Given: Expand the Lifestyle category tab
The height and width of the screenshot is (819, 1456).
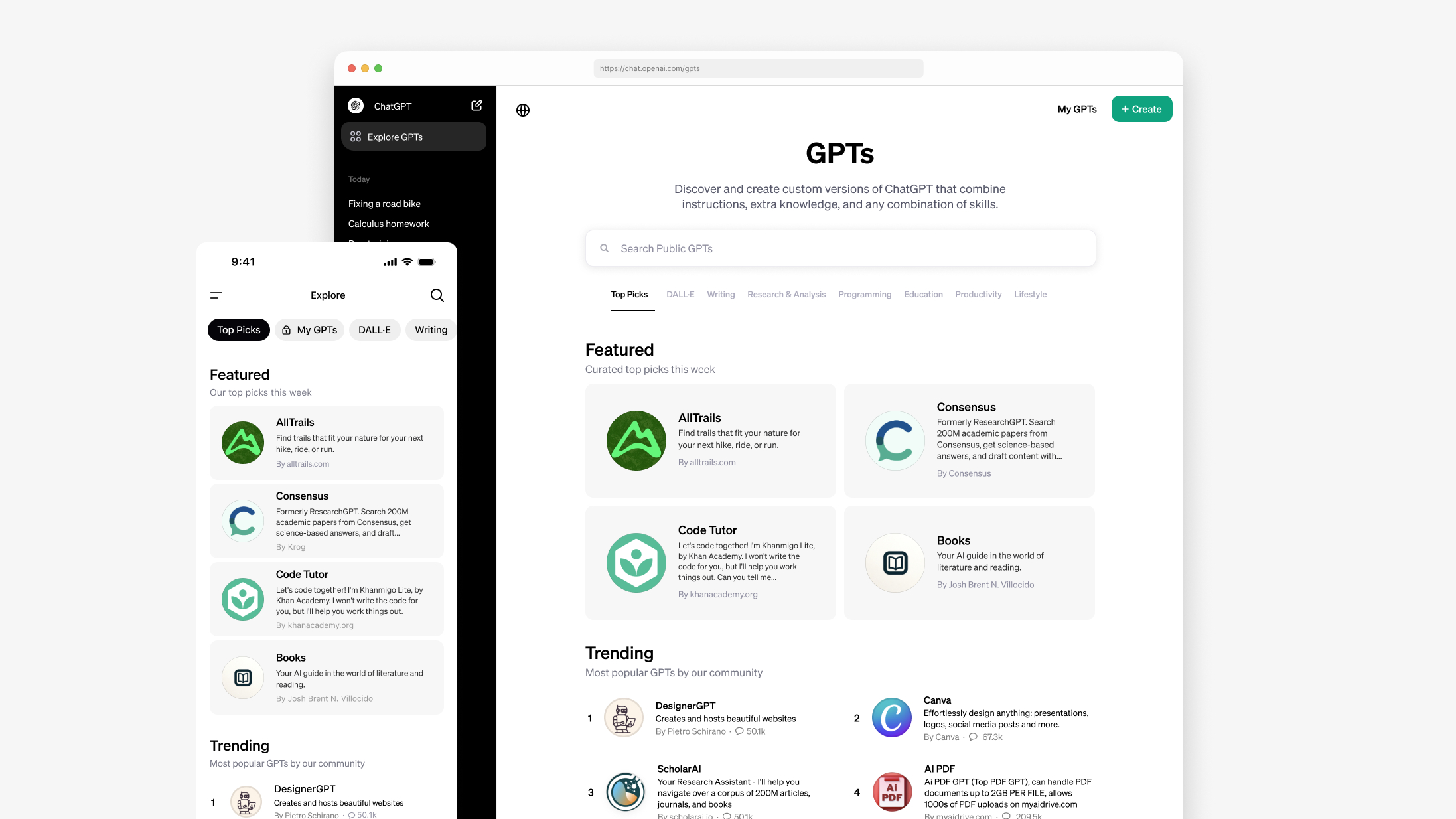Looking at the screenshot, I should click(x=1030, y=294).
